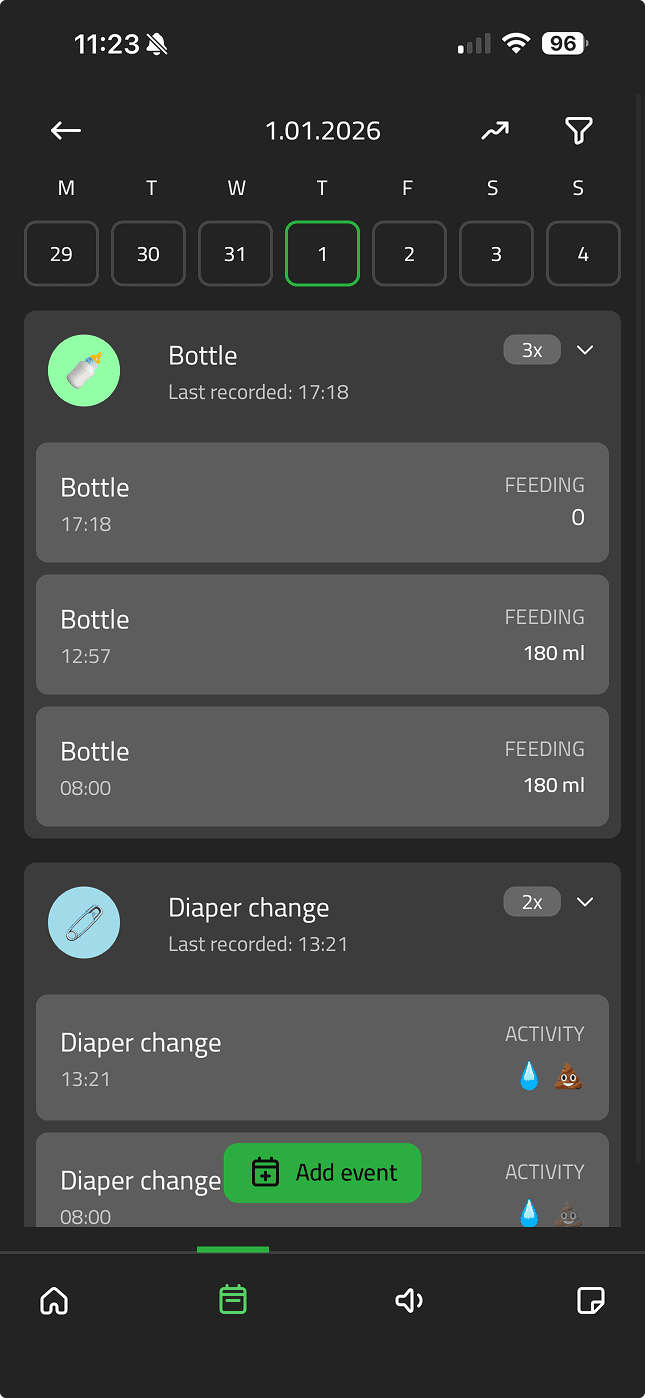Select day 29 in week strip
Viewport: 645px width, 1398px height.
pos(62,254)
